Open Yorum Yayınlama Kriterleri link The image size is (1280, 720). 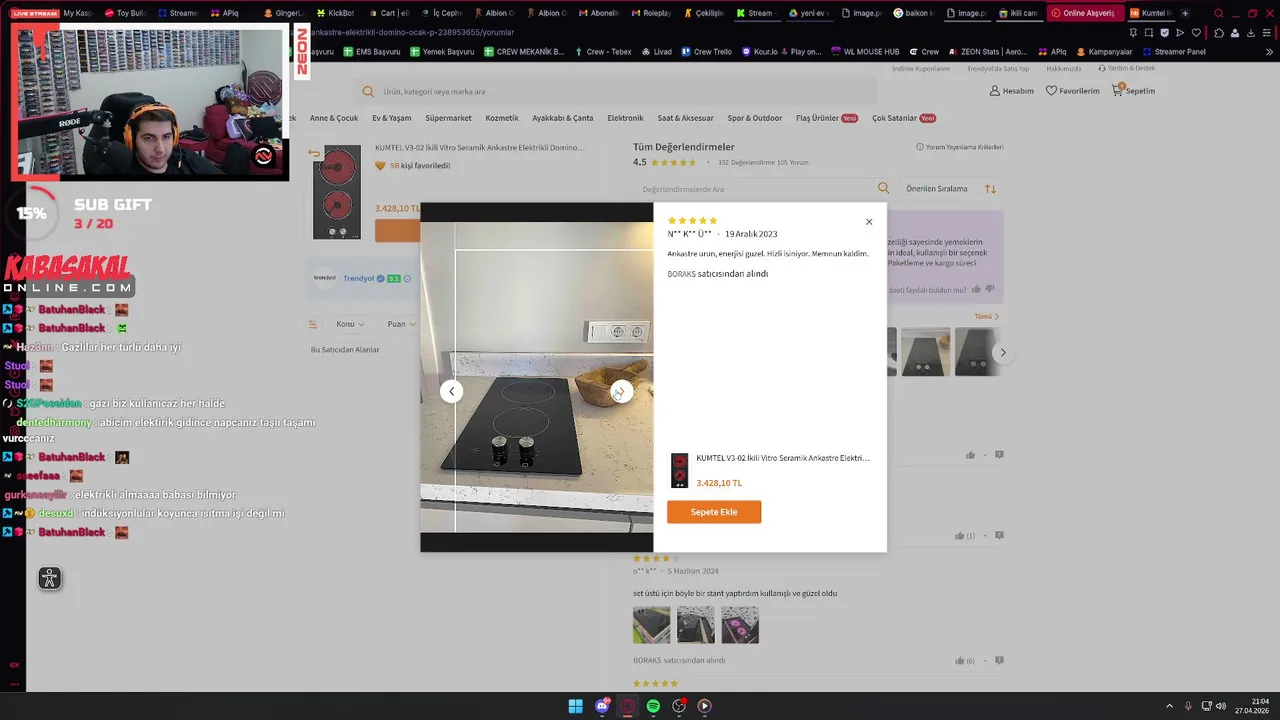960,147
